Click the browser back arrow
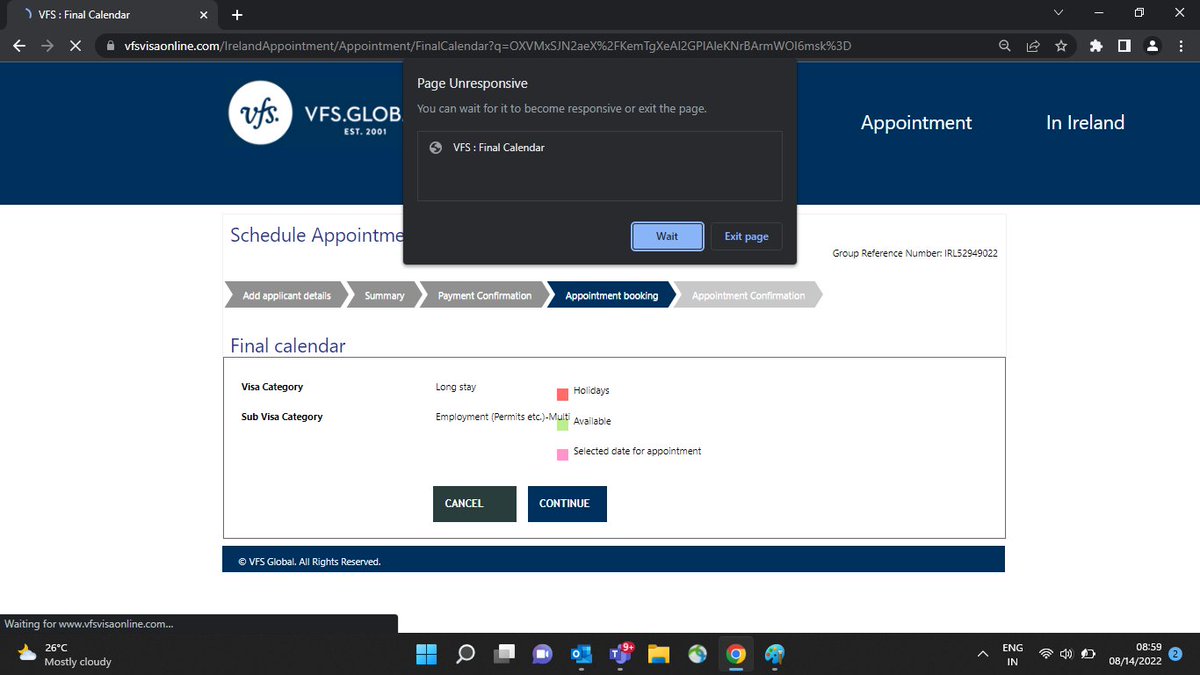This screenshot has width=1200, height=675. [19, 46]
